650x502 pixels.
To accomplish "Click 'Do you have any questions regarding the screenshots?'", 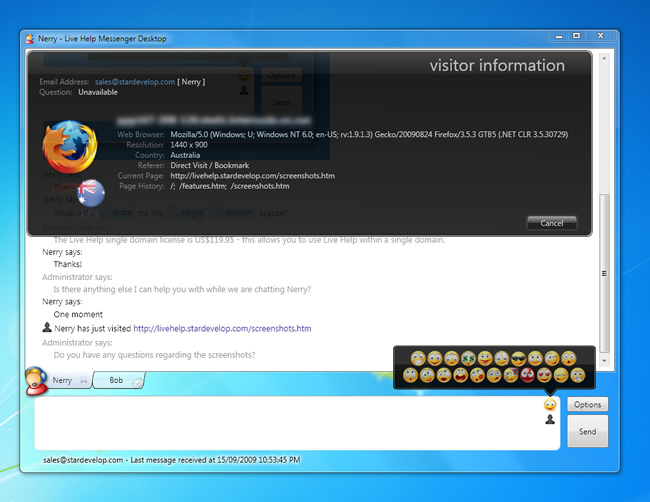I will 154,355.
